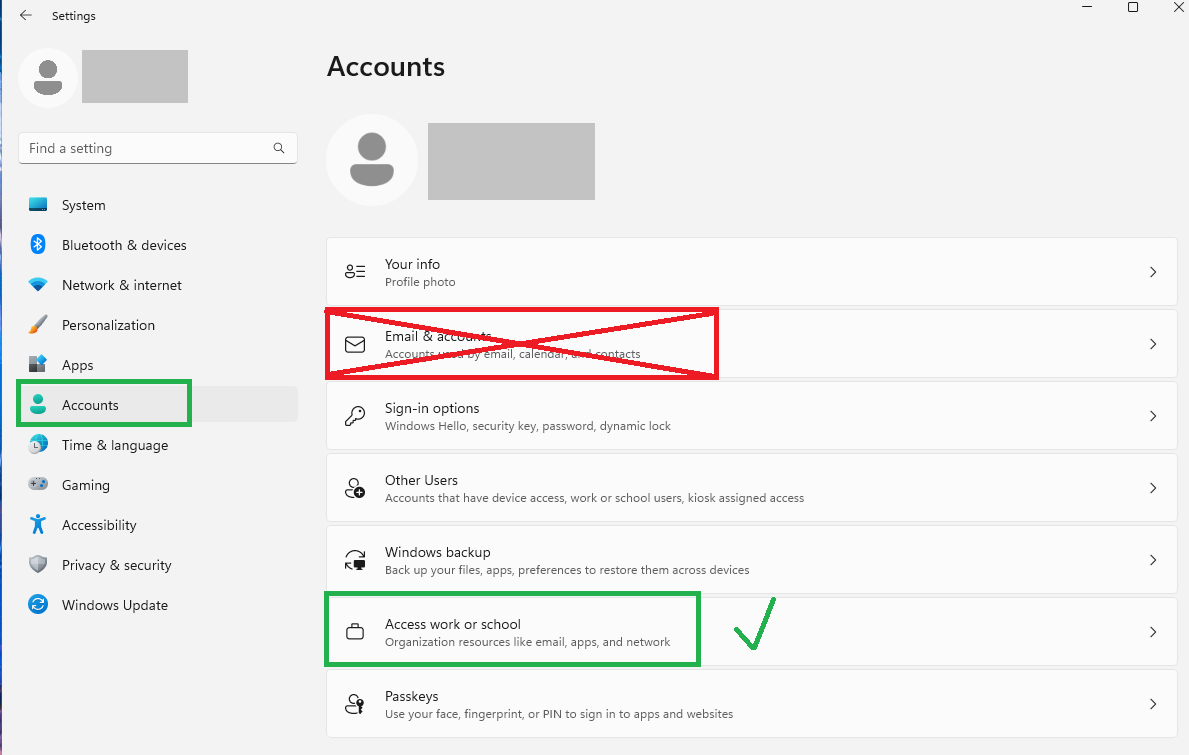This screenshot has height=755, width=1189.
Task: Click the Email envelope icon
Action: (x=355, y=344)
